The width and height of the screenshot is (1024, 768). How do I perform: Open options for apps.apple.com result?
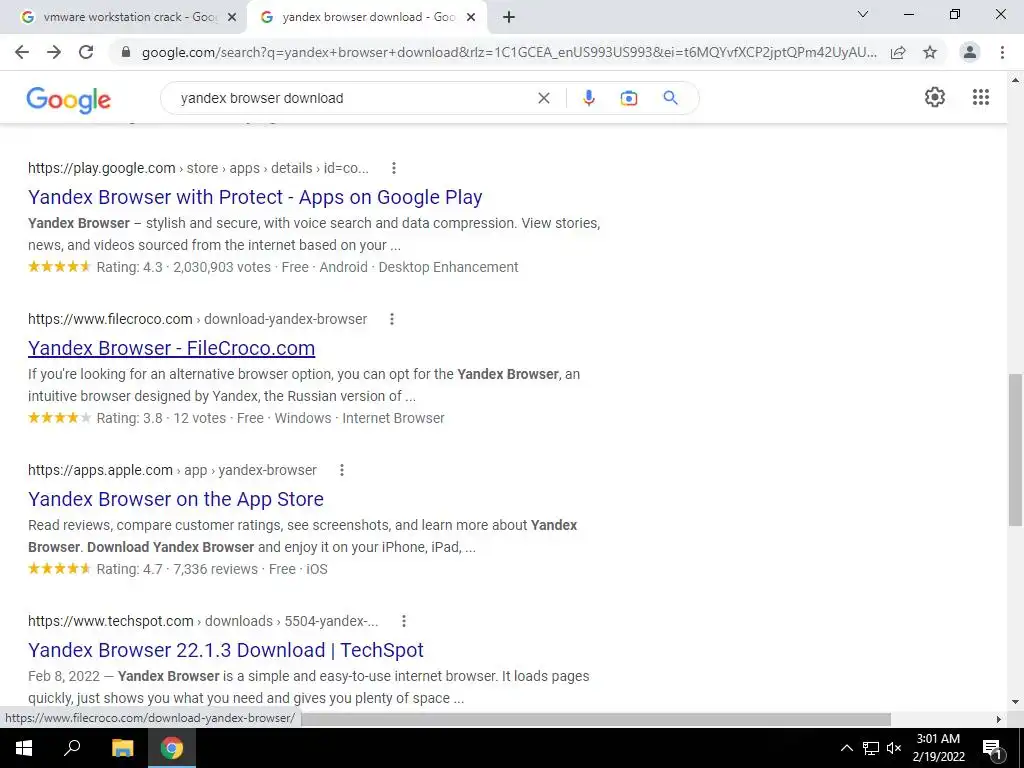pos(342,470)
